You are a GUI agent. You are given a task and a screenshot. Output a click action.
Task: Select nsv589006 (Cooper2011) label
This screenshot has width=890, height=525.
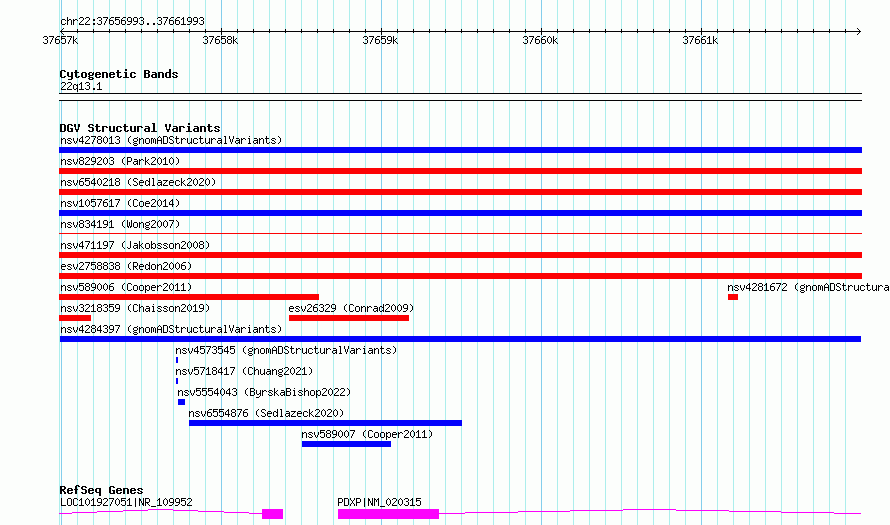(x=126, y=287)
